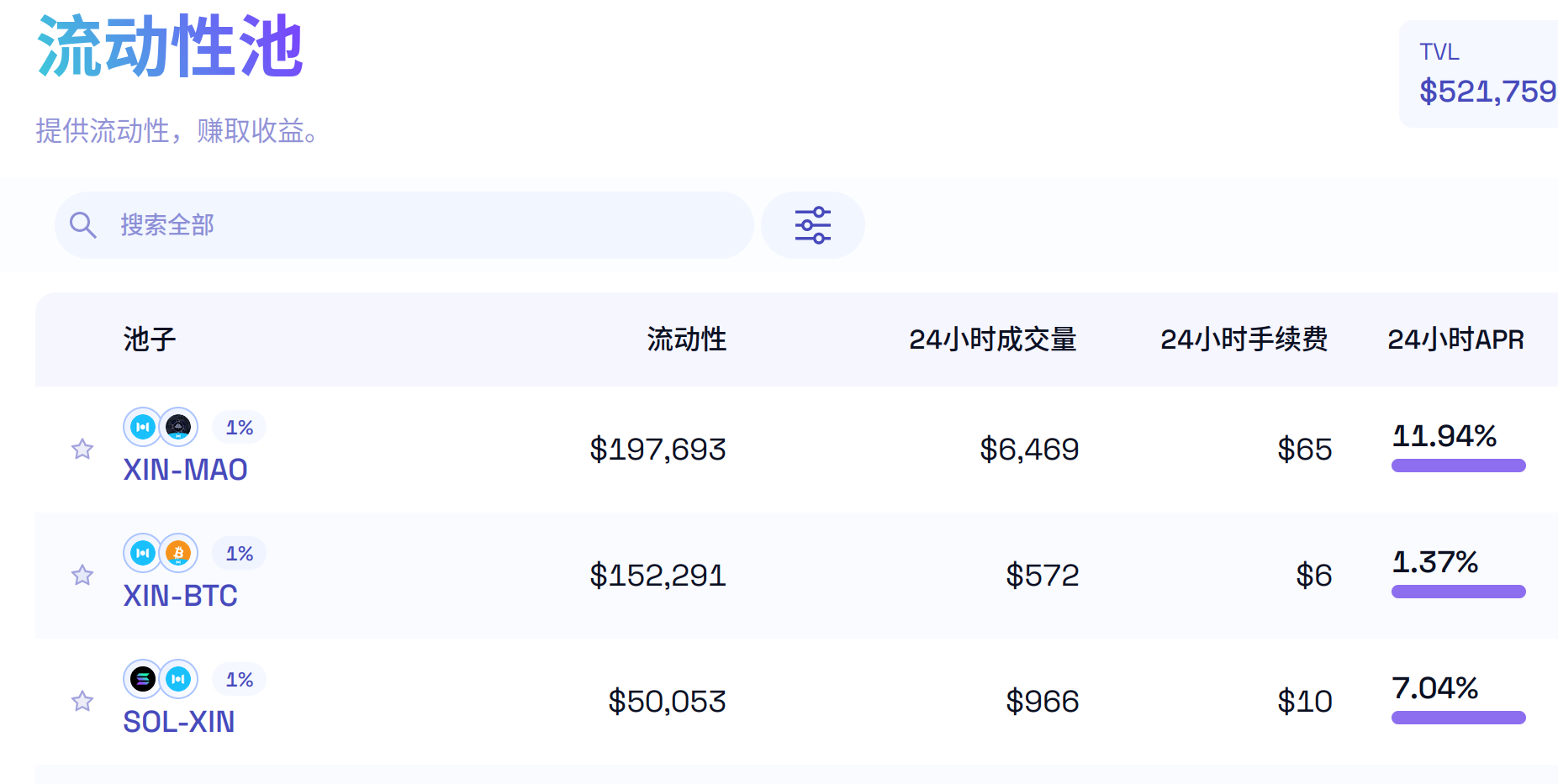Focus the 搜索全部 search field

(x=420, y=225)
